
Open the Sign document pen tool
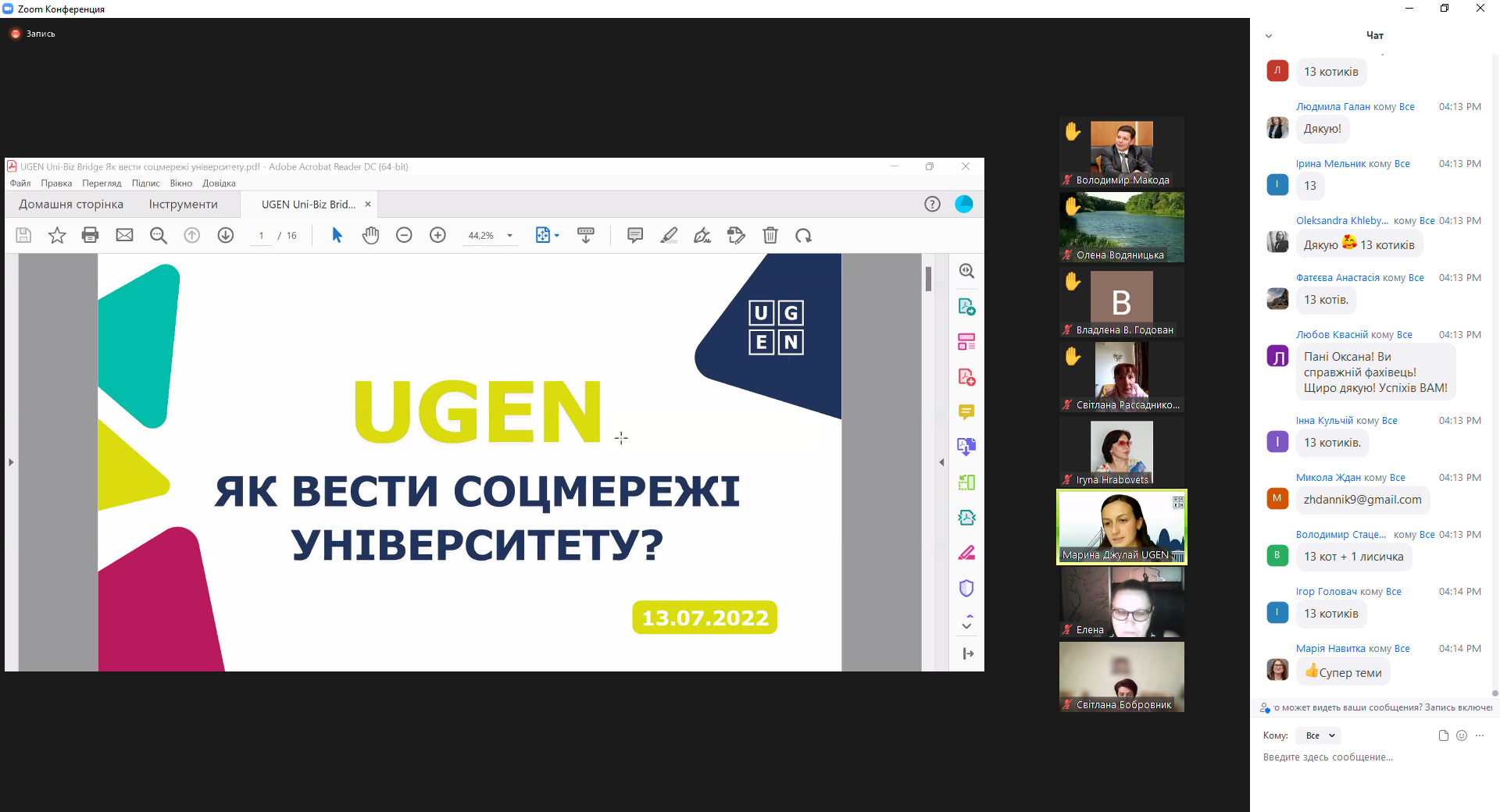click(x=702, y=235)
